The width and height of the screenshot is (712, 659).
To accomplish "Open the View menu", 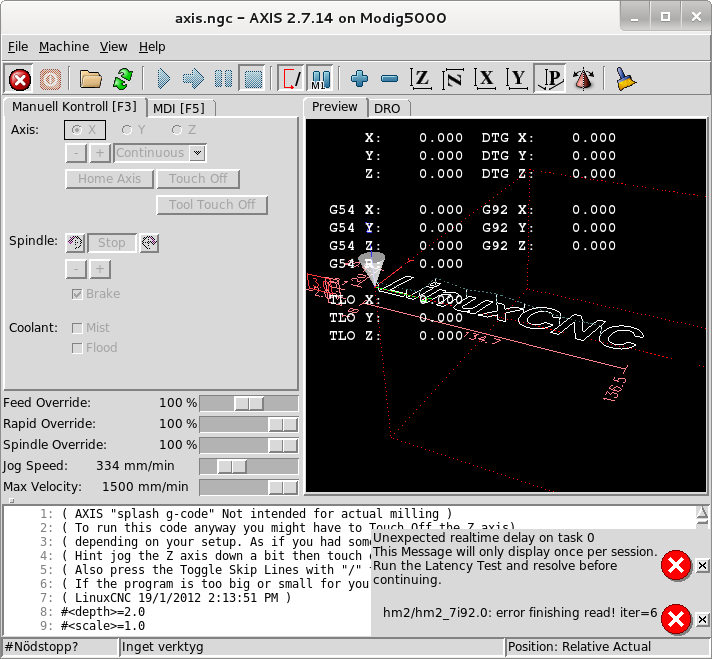I will point(114,47).
